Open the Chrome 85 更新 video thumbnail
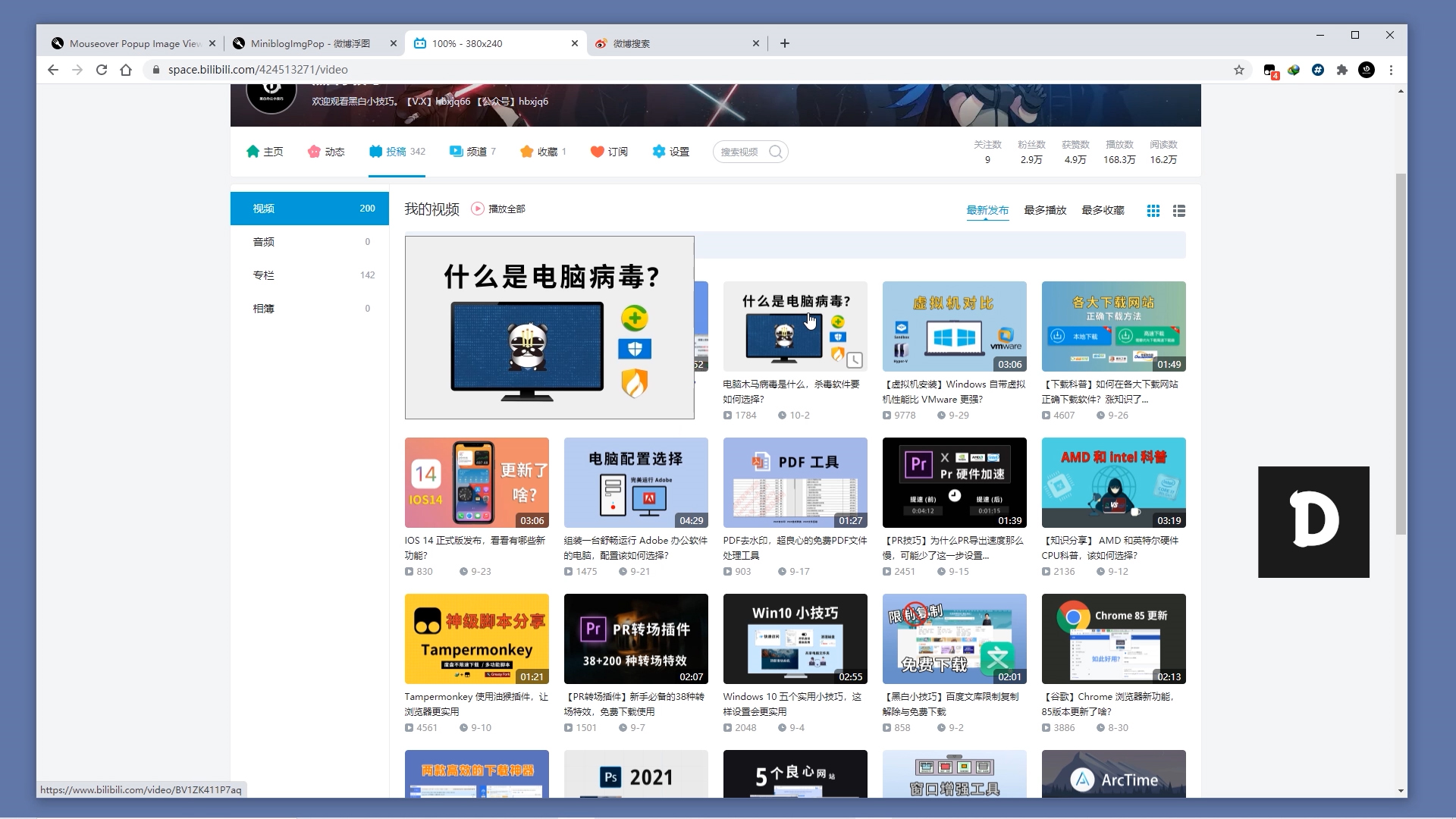 point(1113,639)
